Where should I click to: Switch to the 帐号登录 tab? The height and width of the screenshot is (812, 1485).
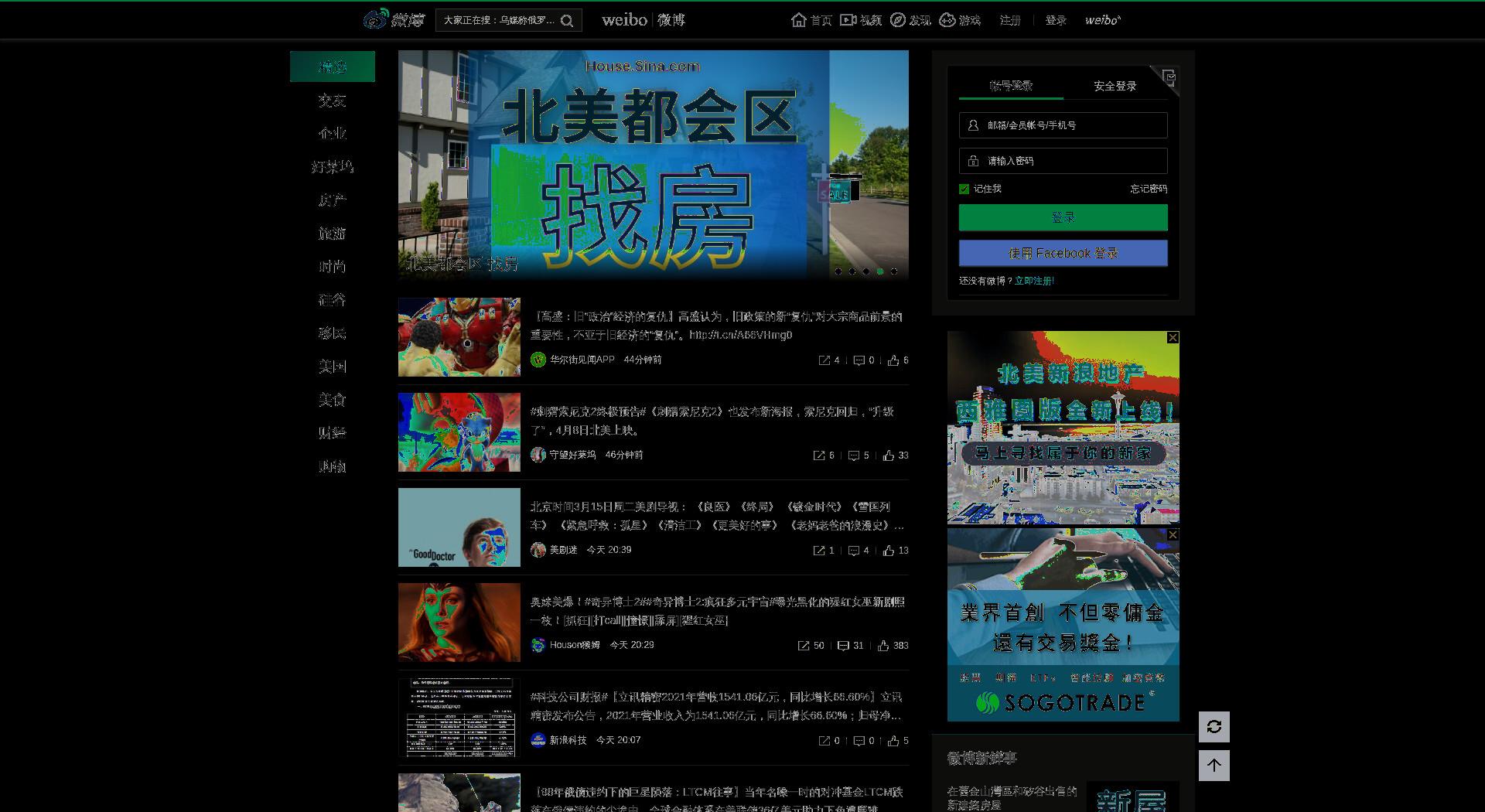click(1011, 86)
